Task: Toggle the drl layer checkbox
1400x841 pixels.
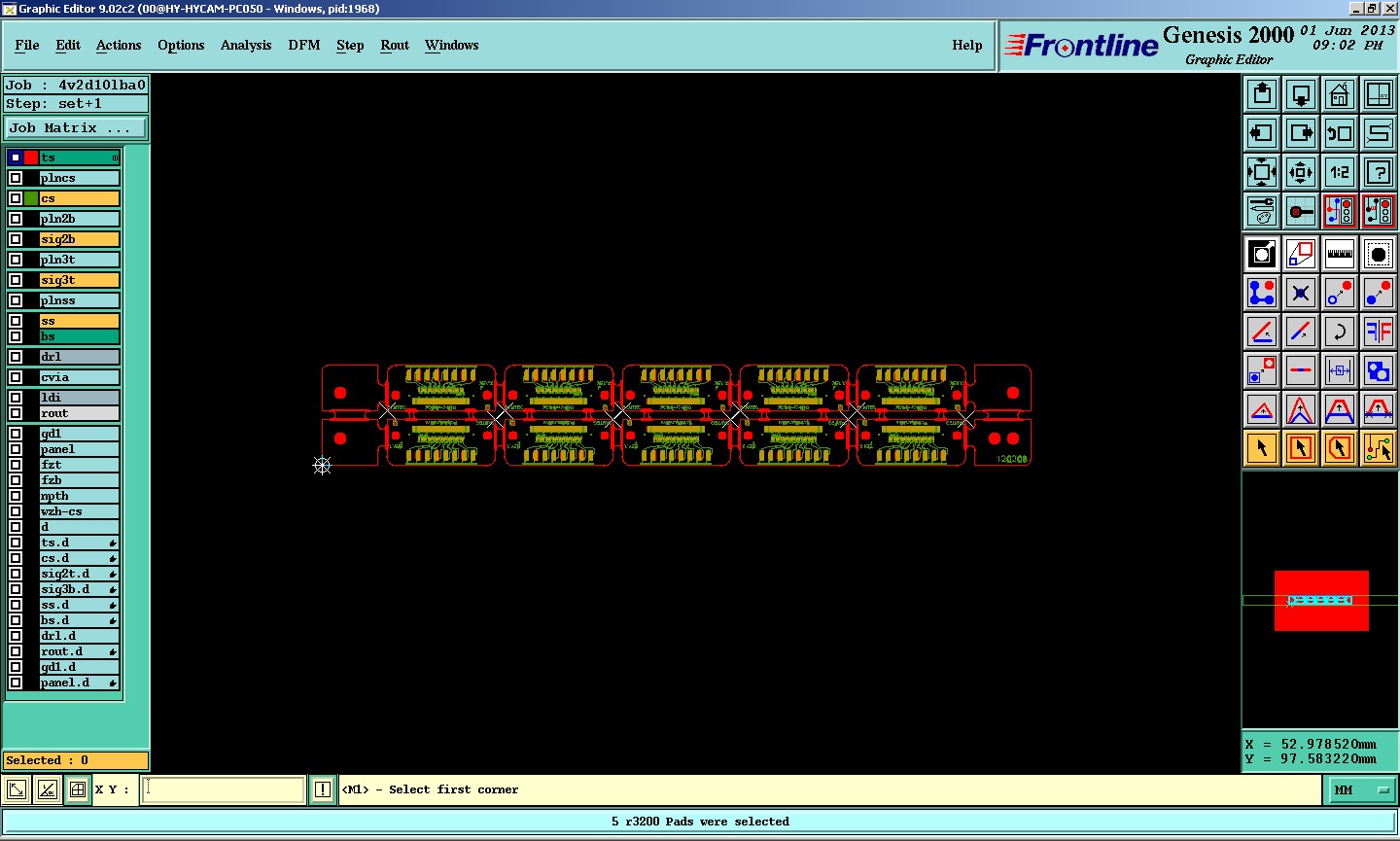Action: (x=16, y=357)
